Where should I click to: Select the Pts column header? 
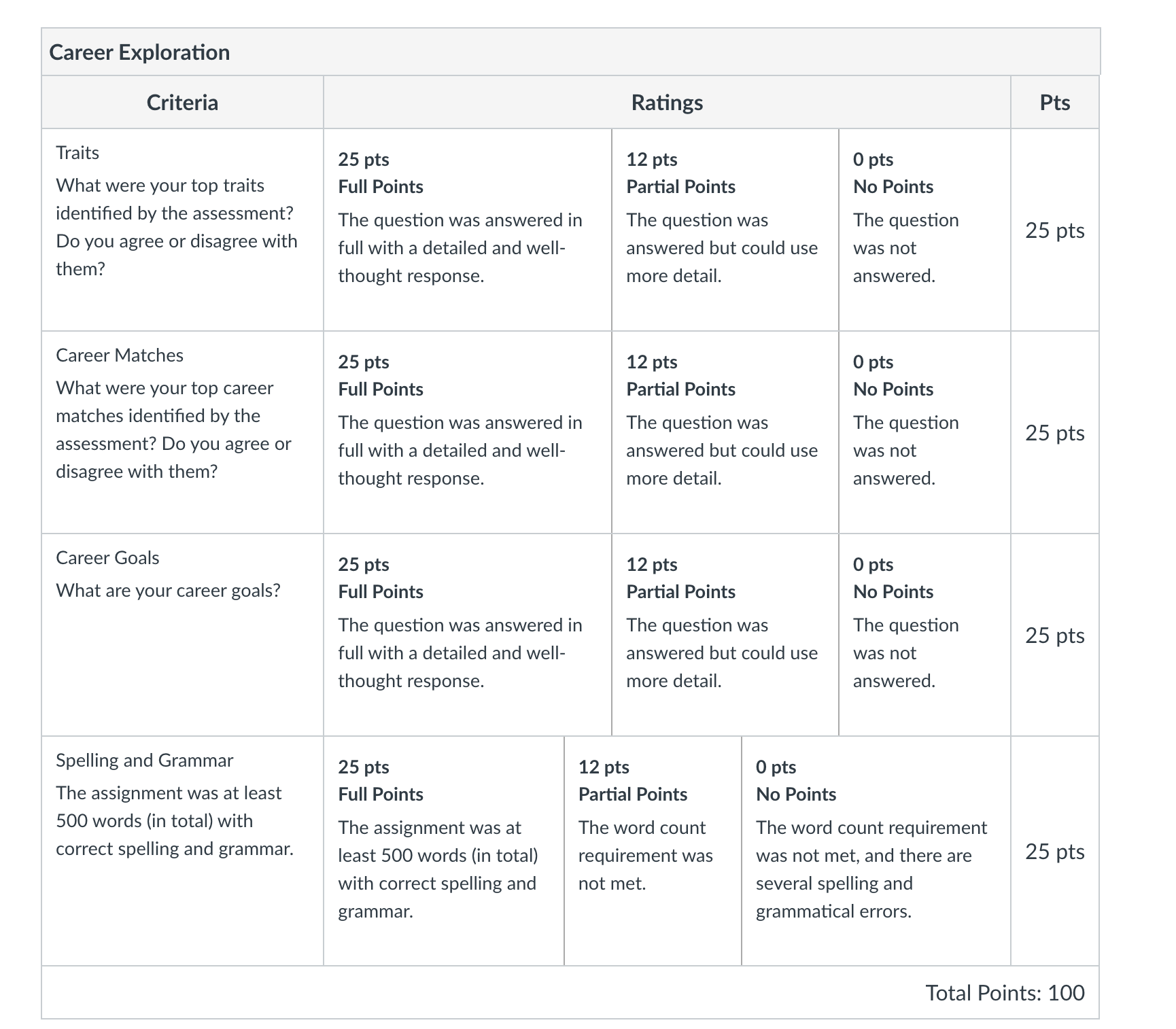pos(1055,103)
